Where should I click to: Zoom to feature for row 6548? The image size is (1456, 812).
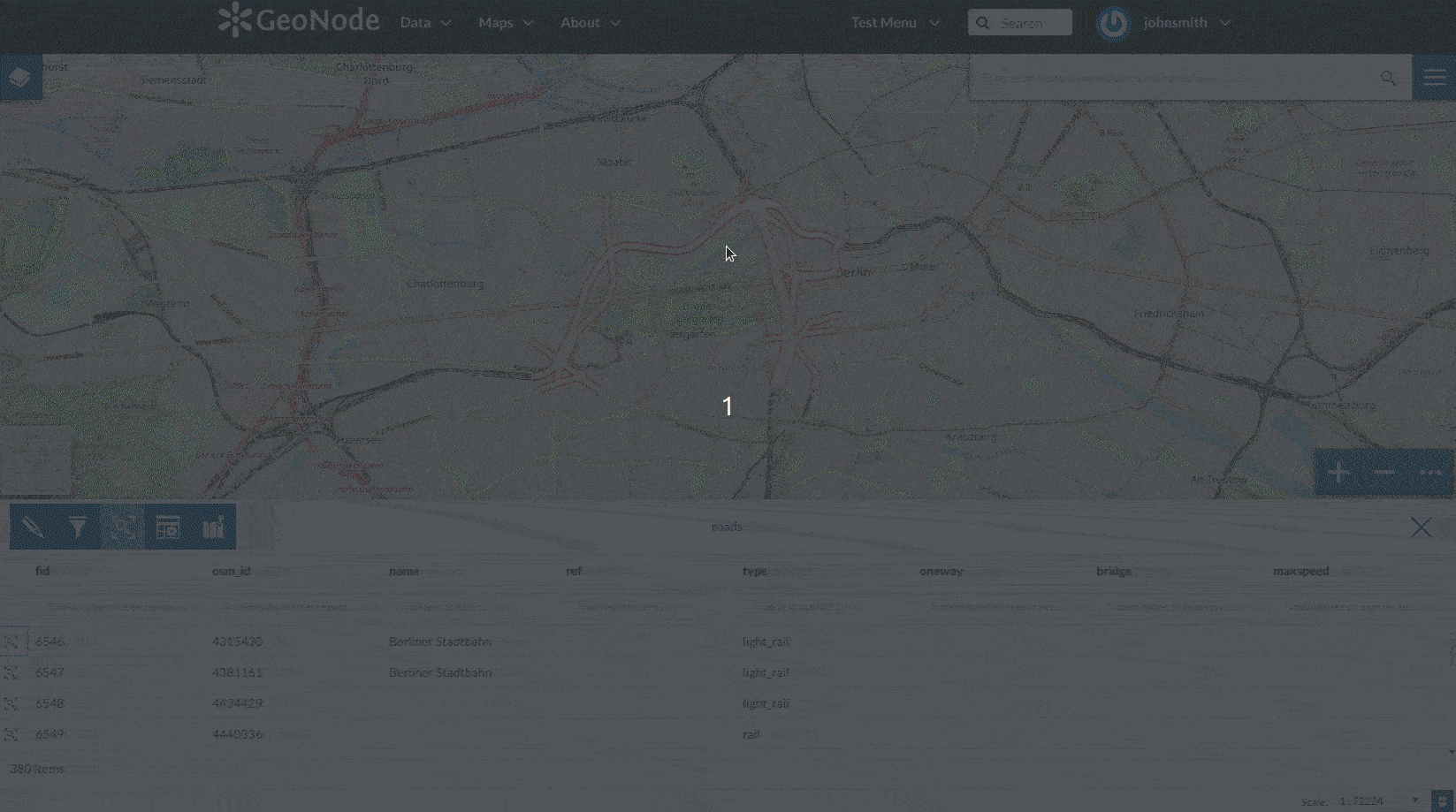(x=12, y=703)
